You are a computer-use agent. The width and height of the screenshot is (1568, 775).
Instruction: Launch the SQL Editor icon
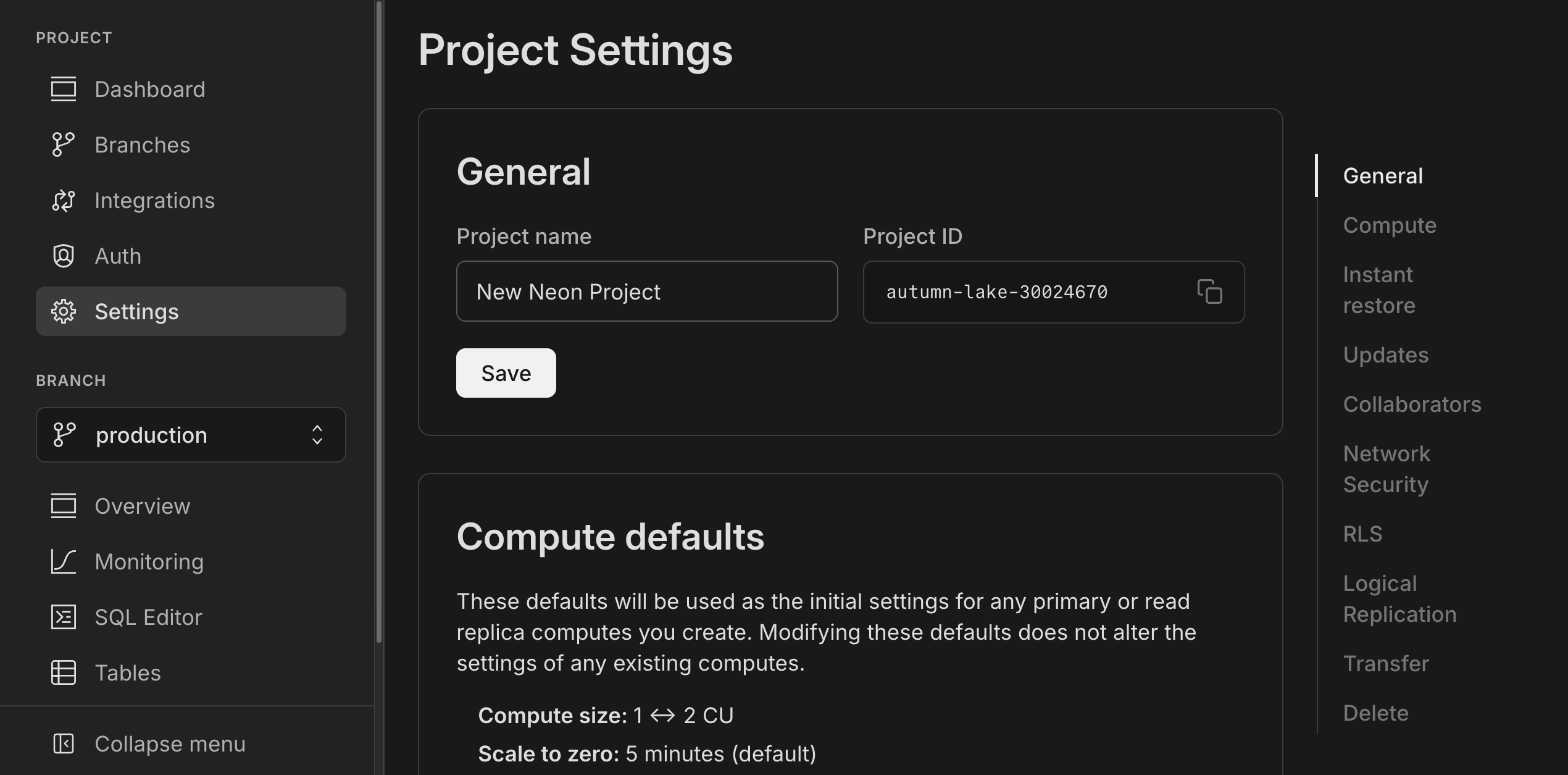click(64, 617)
